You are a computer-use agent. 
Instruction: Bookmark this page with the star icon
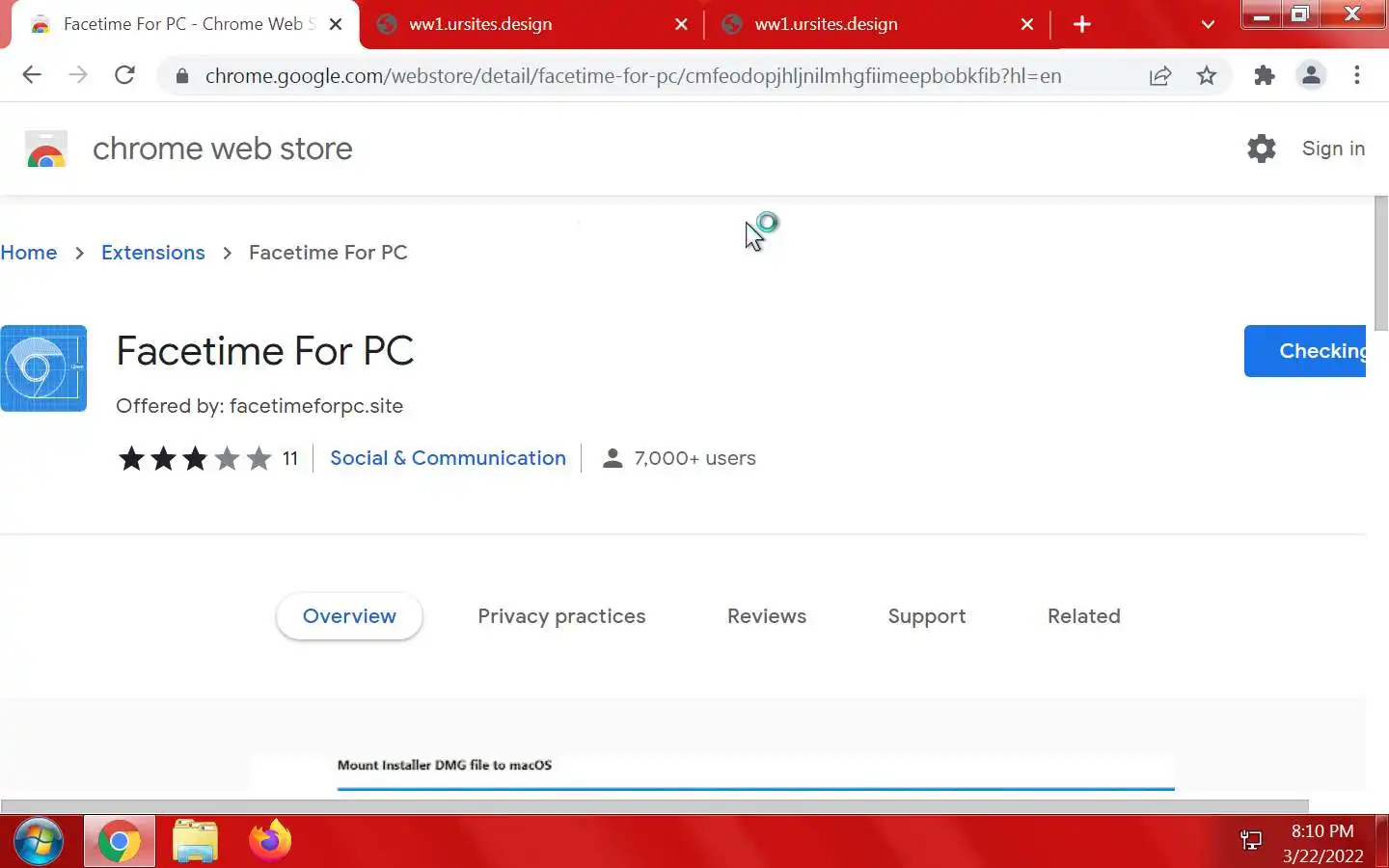1207,76
